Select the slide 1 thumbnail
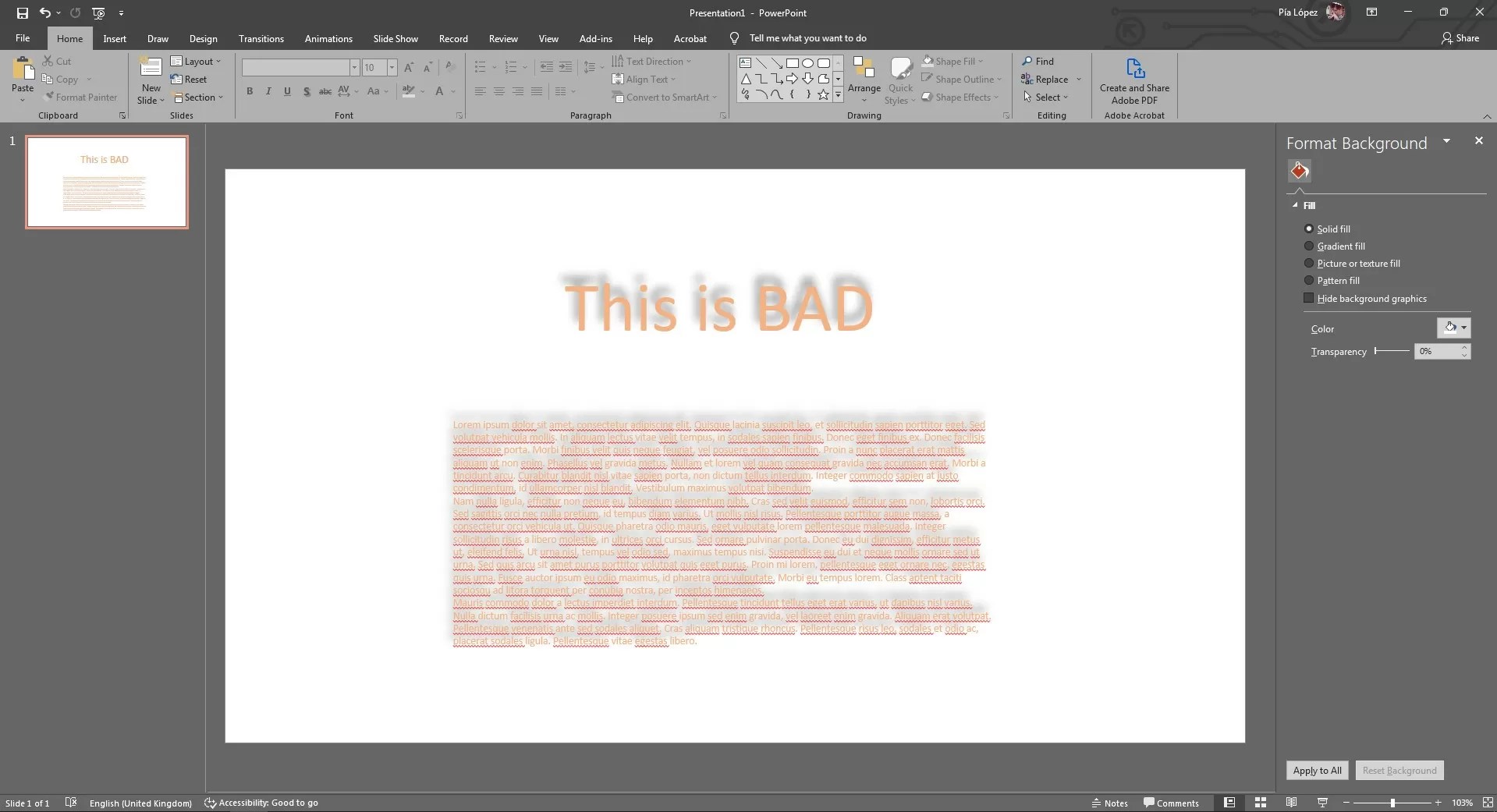This screenshot has height=812, width=1497. [x=107, y=182]
